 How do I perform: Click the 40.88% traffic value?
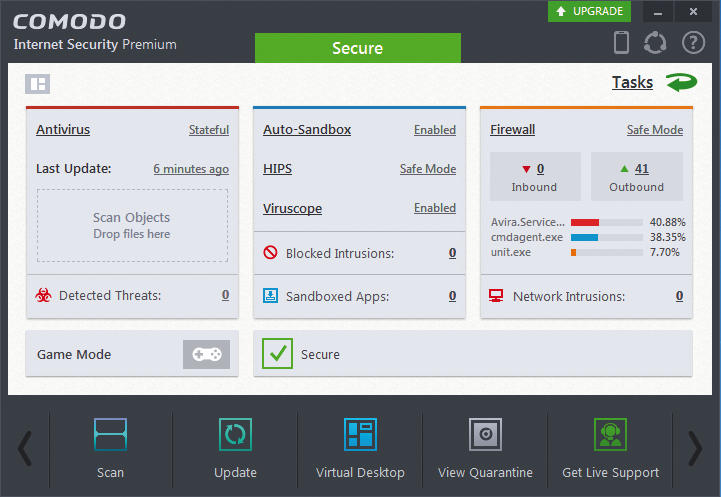667,222
